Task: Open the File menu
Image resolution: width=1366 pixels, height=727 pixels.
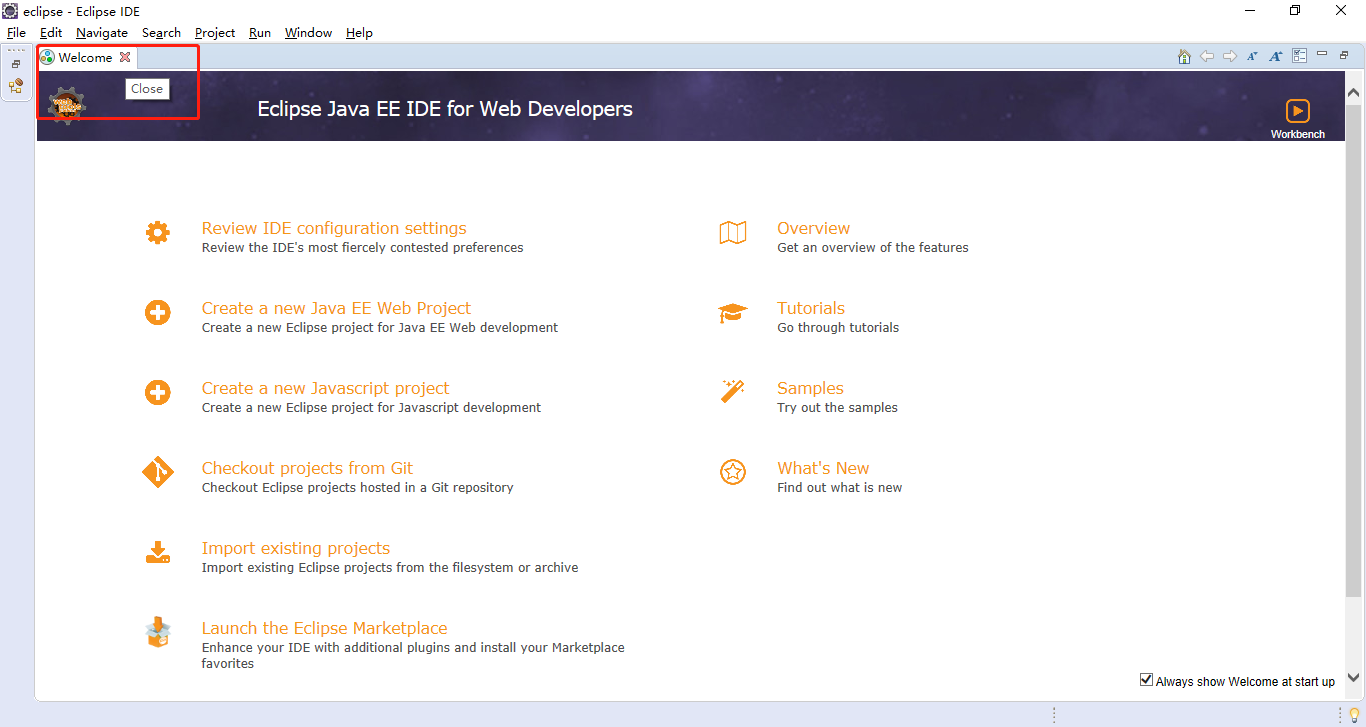Action: (x=16, y=33)
